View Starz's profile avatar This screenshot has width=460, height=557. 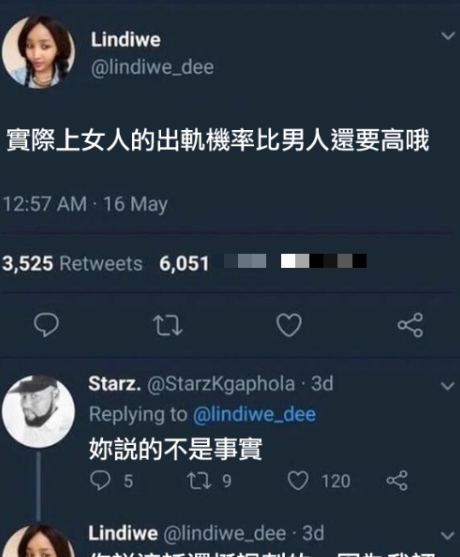(x=38, y=411)
